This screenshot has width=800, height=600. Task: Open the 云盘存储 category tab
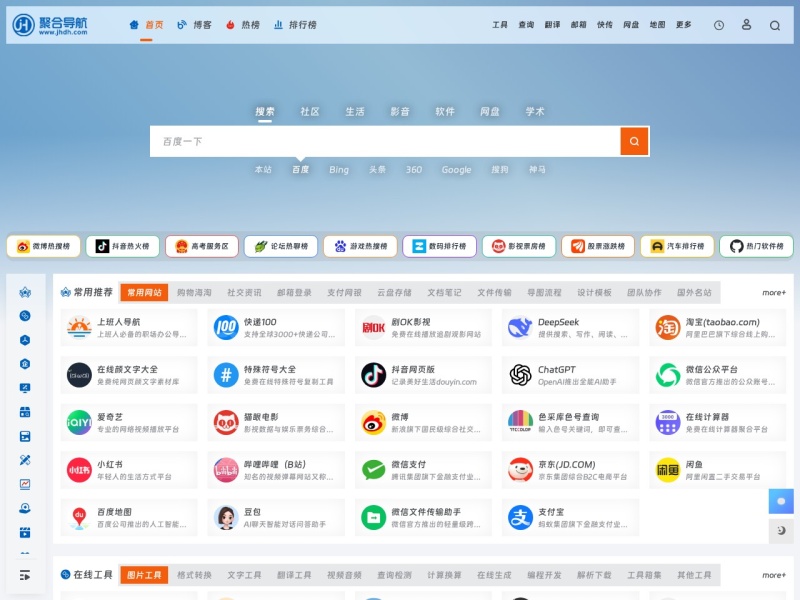(394, 292)
